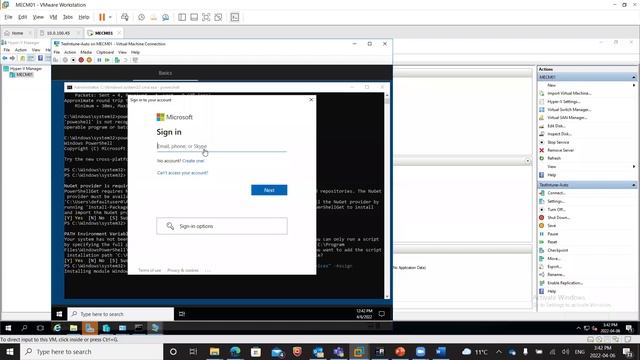Open Microsoft Edge from host taskbar

[x=235, y=352]
